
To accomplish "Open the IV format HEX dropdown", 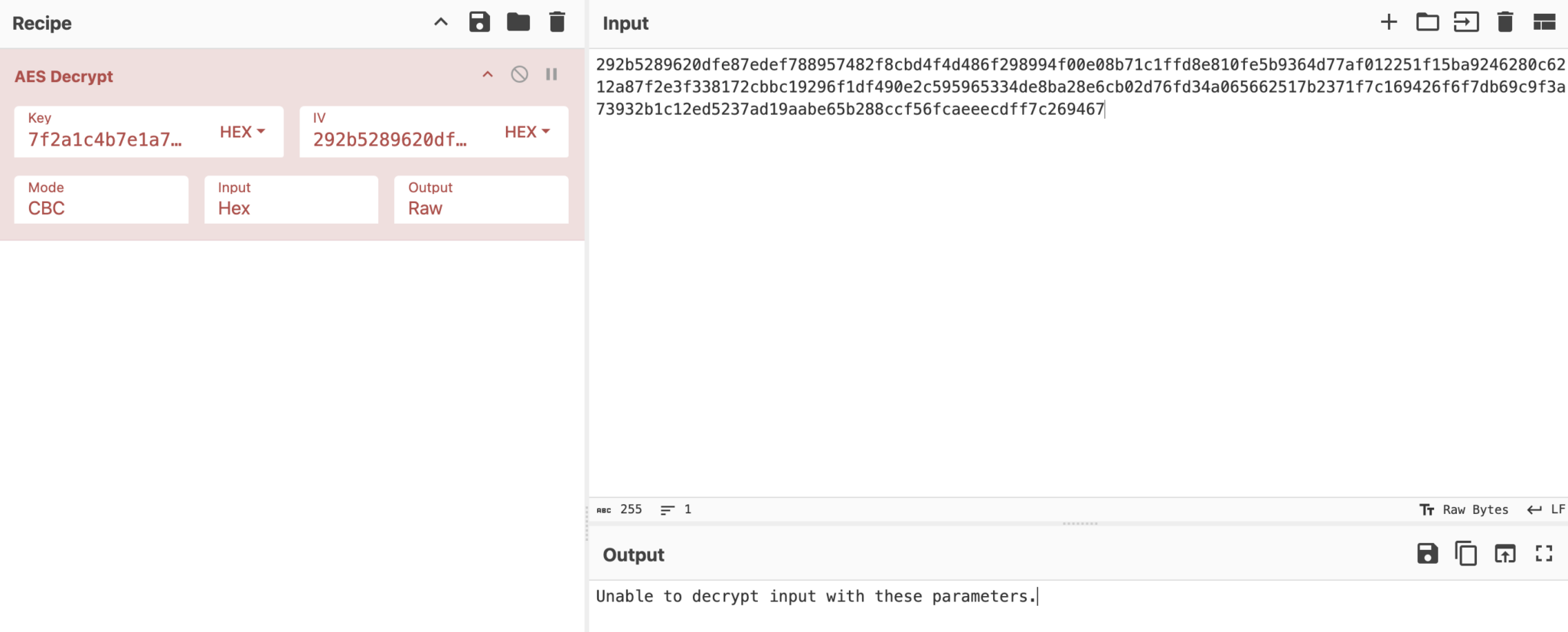I will click(x=527, y=132).
